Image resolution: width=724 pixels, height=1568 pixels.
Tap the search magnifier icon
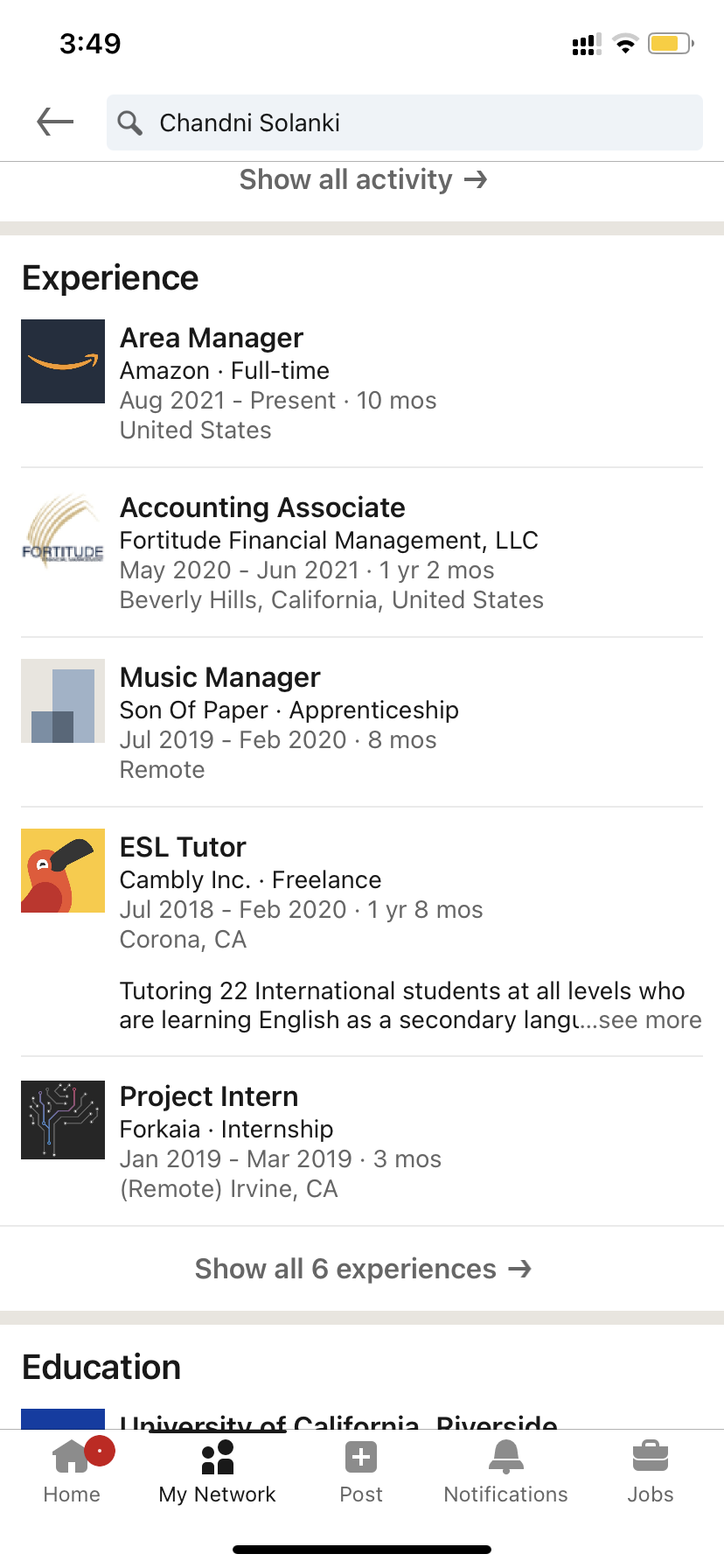coord(130,122)
